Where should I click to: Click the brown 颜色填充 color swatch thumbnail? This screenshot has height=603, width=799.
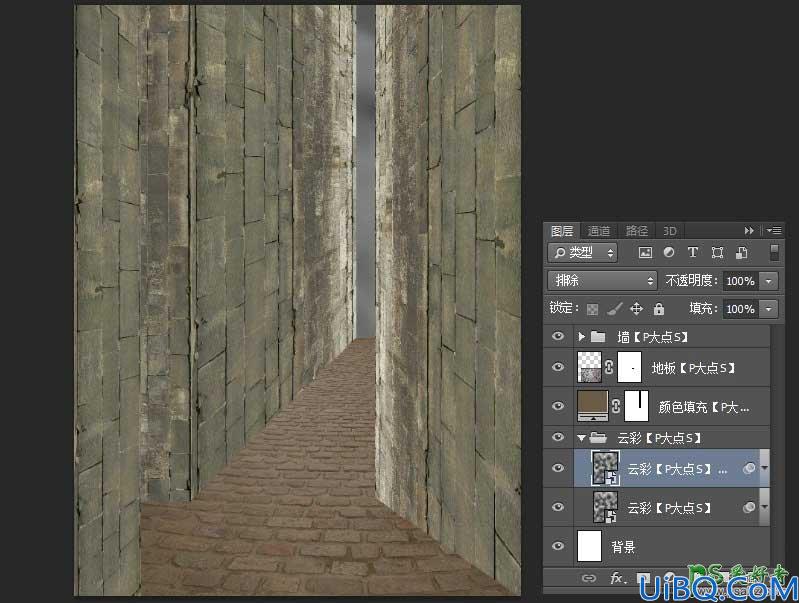point(593,406)
